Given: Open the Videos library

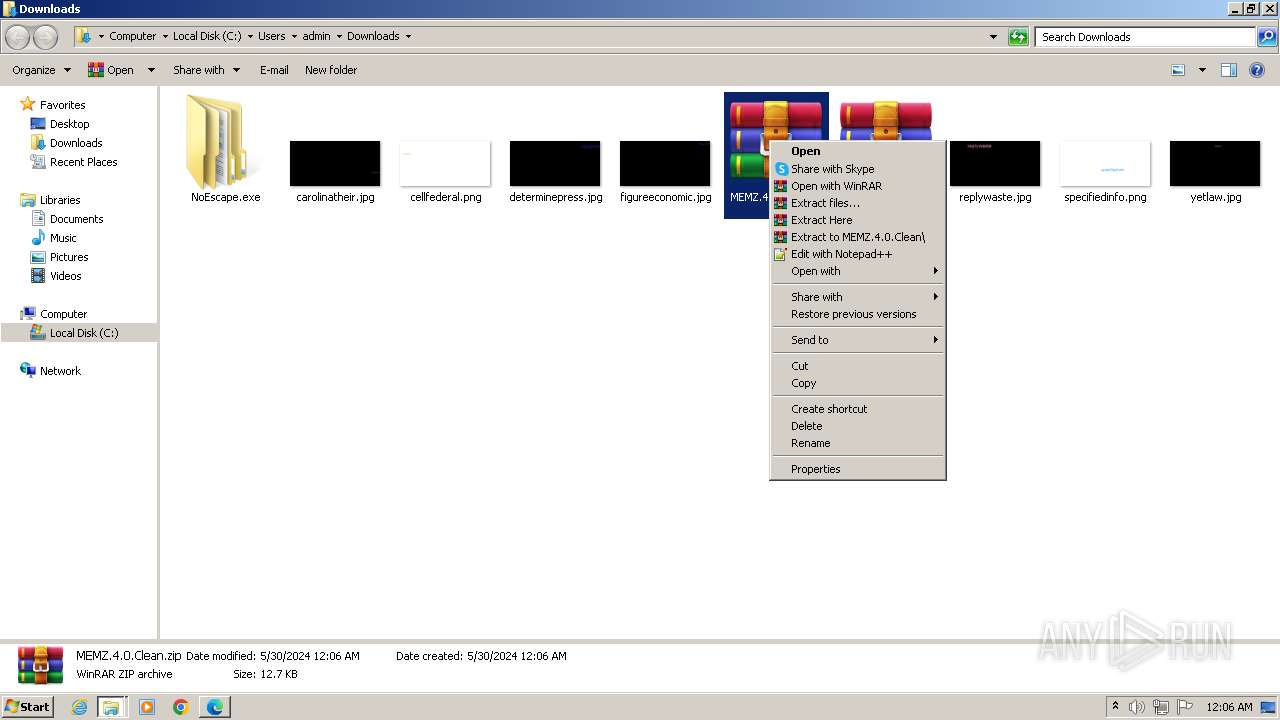Looking at the screenshot, I should click(x=65, y=276).
